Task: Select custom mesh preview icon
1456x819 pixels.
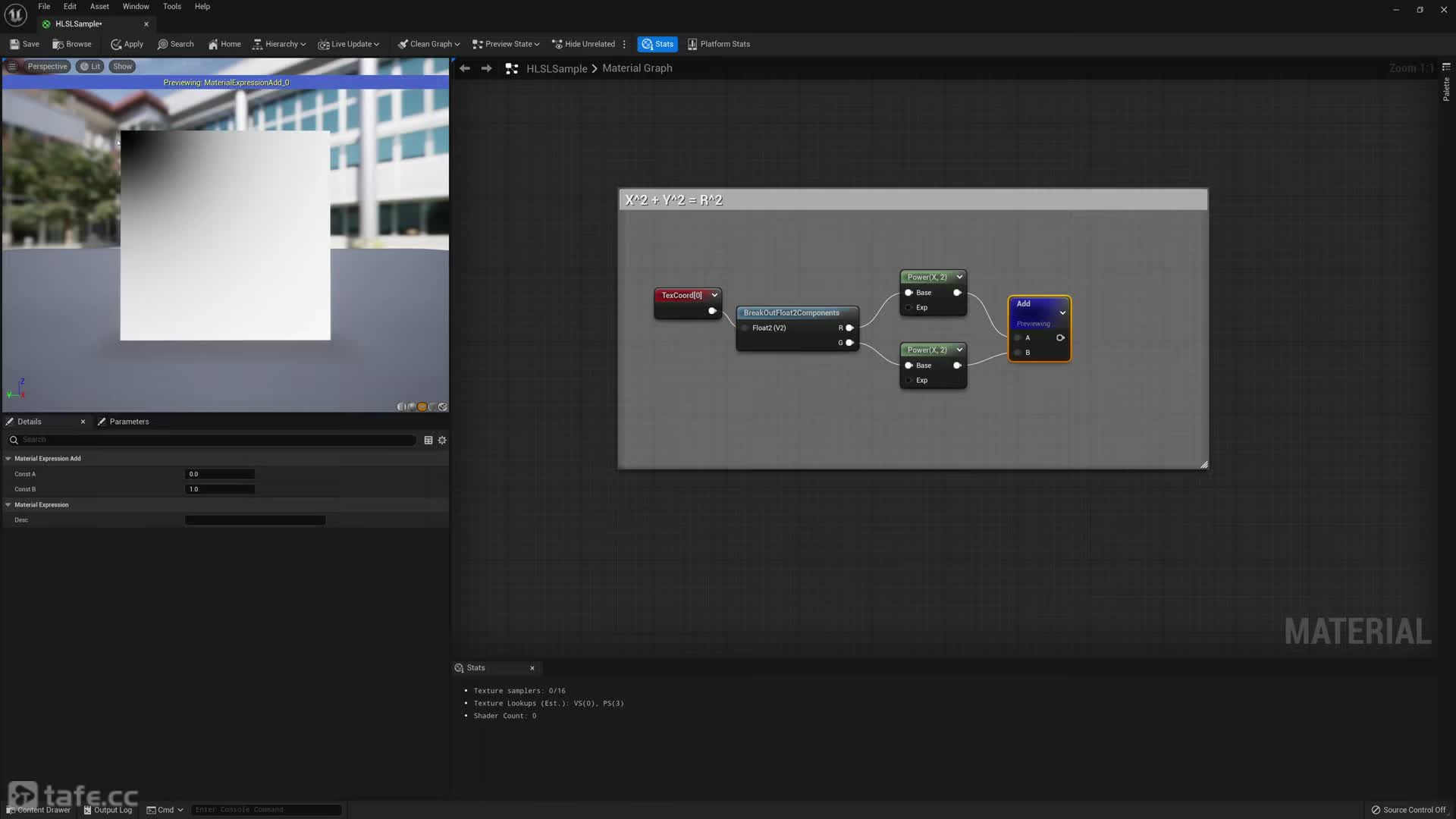Action: (443, 407)
